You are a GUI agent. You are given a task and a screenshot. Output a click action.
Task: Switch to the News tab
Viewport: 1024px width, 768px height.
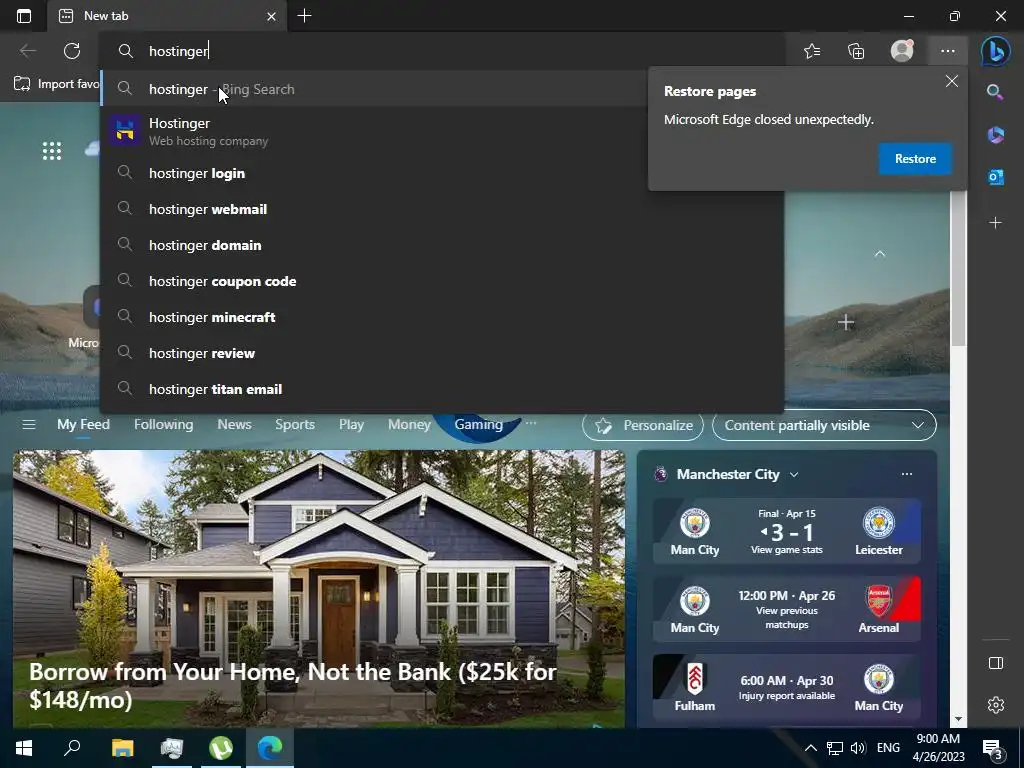pos(234,424)
